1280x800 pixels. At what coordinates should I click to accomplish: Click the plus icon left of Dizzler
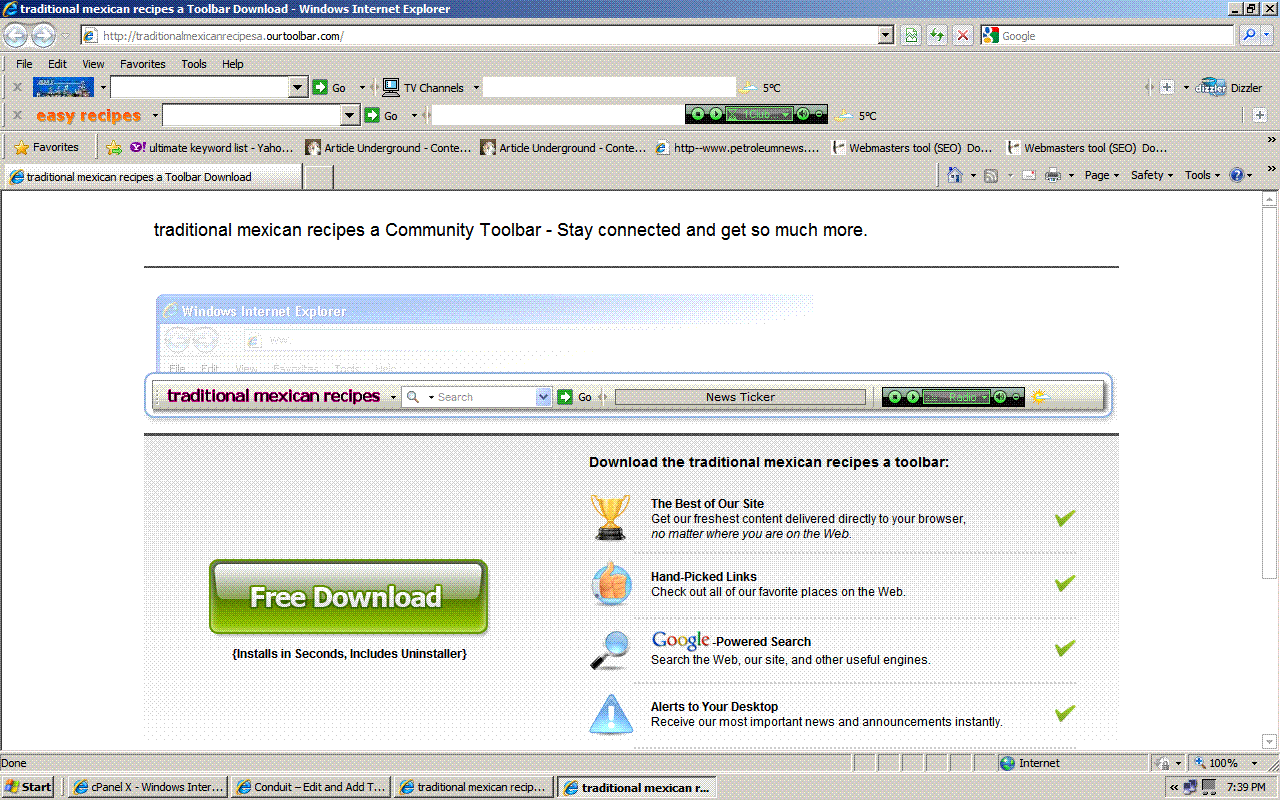pos(1167,88)
